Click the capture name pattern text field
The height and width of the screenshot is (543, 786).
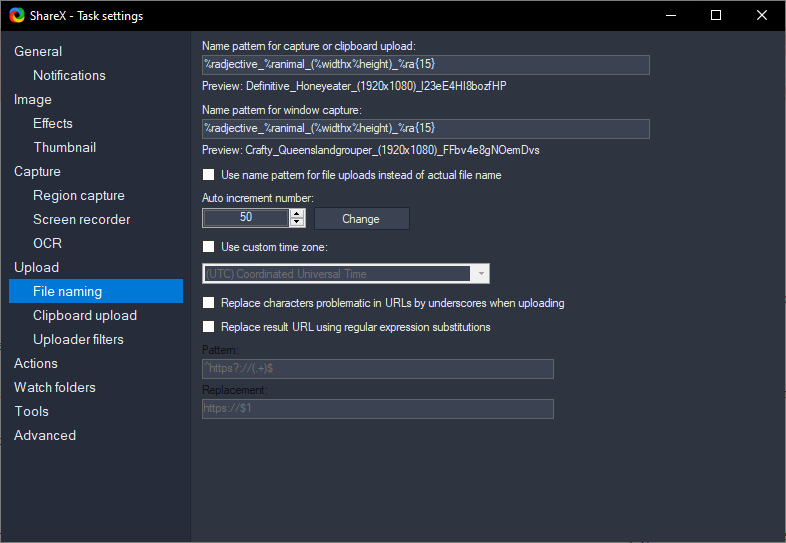point(425,65)
